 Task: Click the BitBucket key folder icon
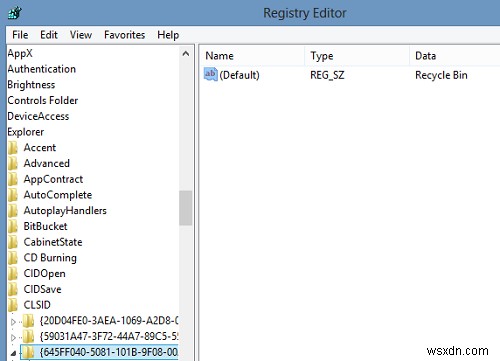pos(13,226)
